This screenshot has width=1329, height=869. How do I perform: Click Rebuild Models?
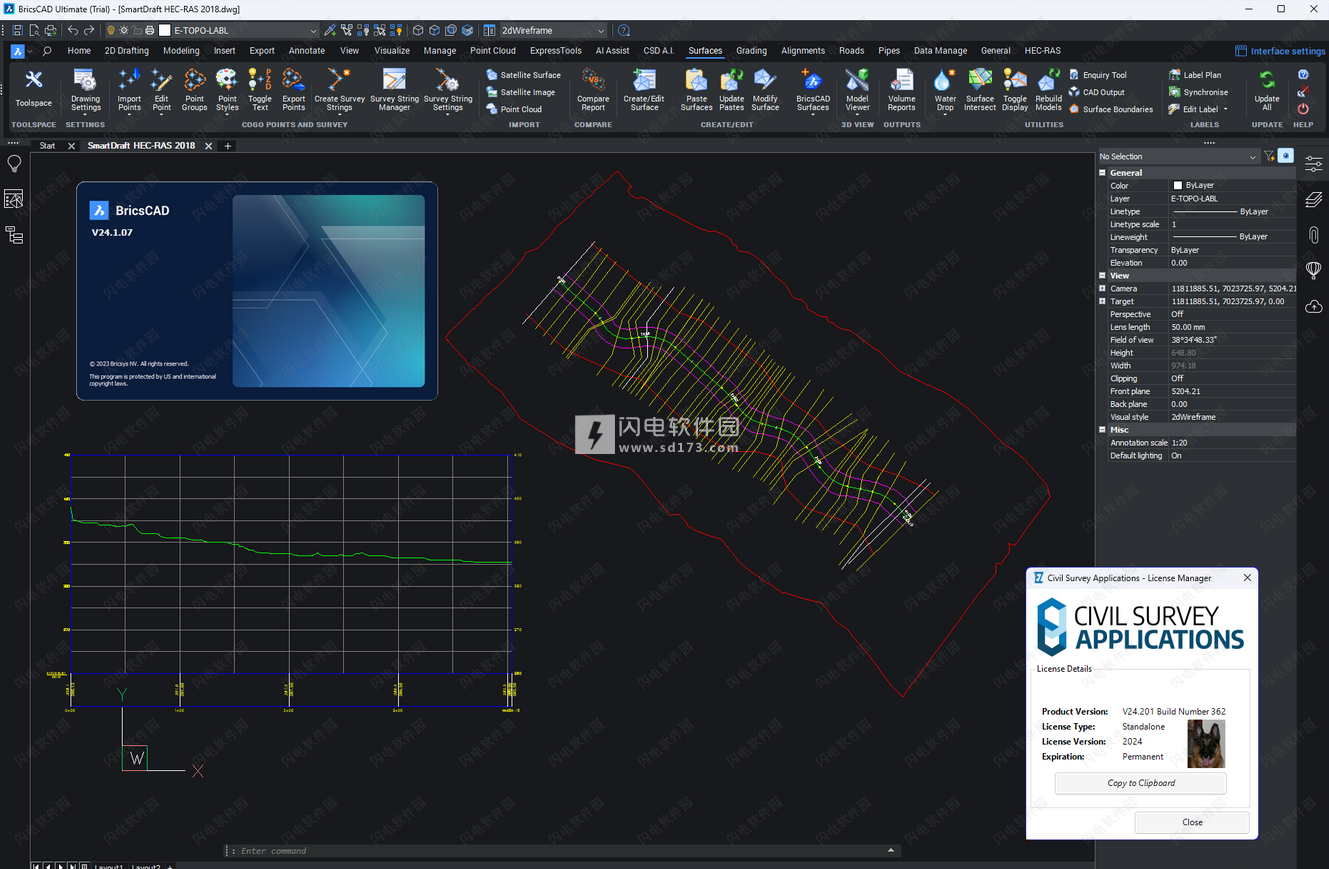tap(1048, 90)
